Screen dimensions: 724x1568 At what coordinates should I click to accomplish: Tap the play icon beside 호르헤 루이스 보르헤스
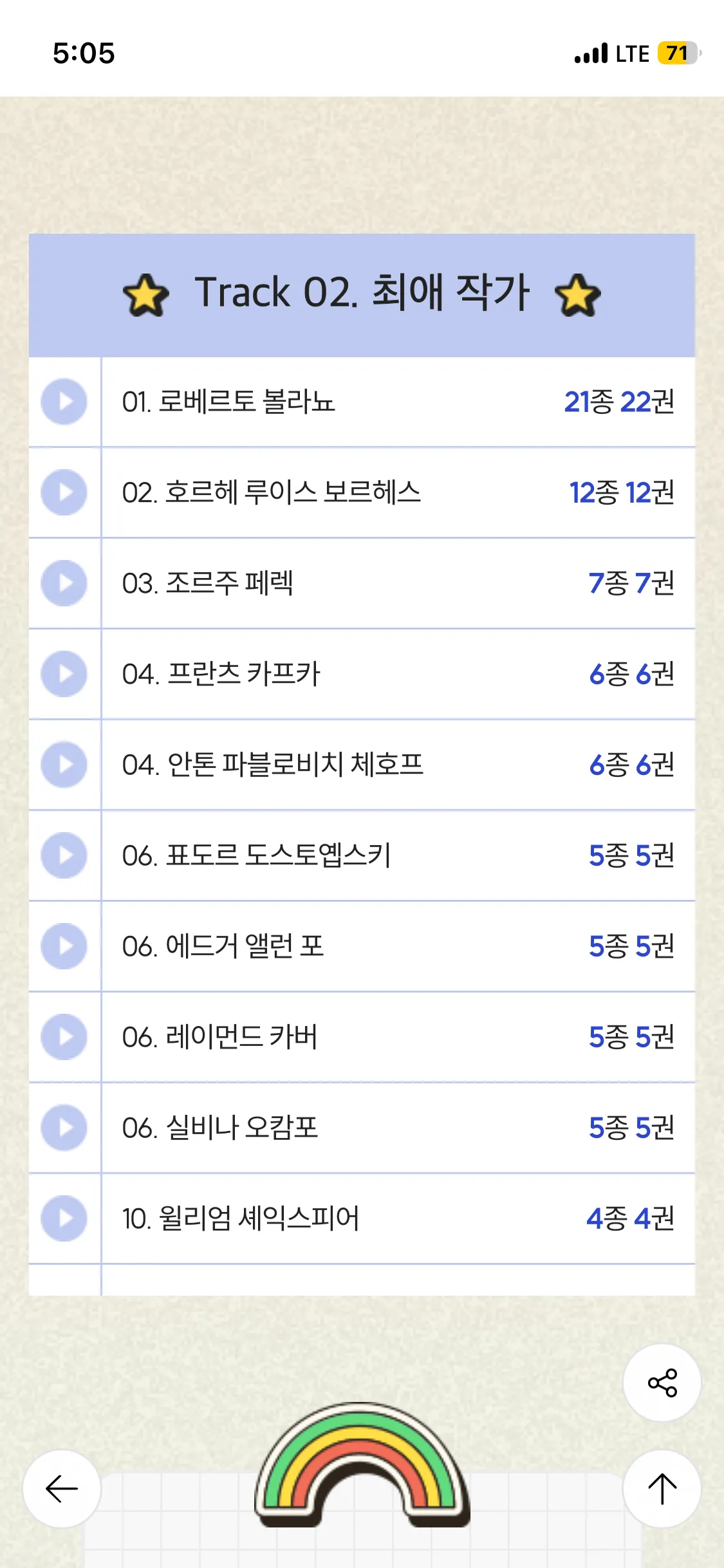64,492
